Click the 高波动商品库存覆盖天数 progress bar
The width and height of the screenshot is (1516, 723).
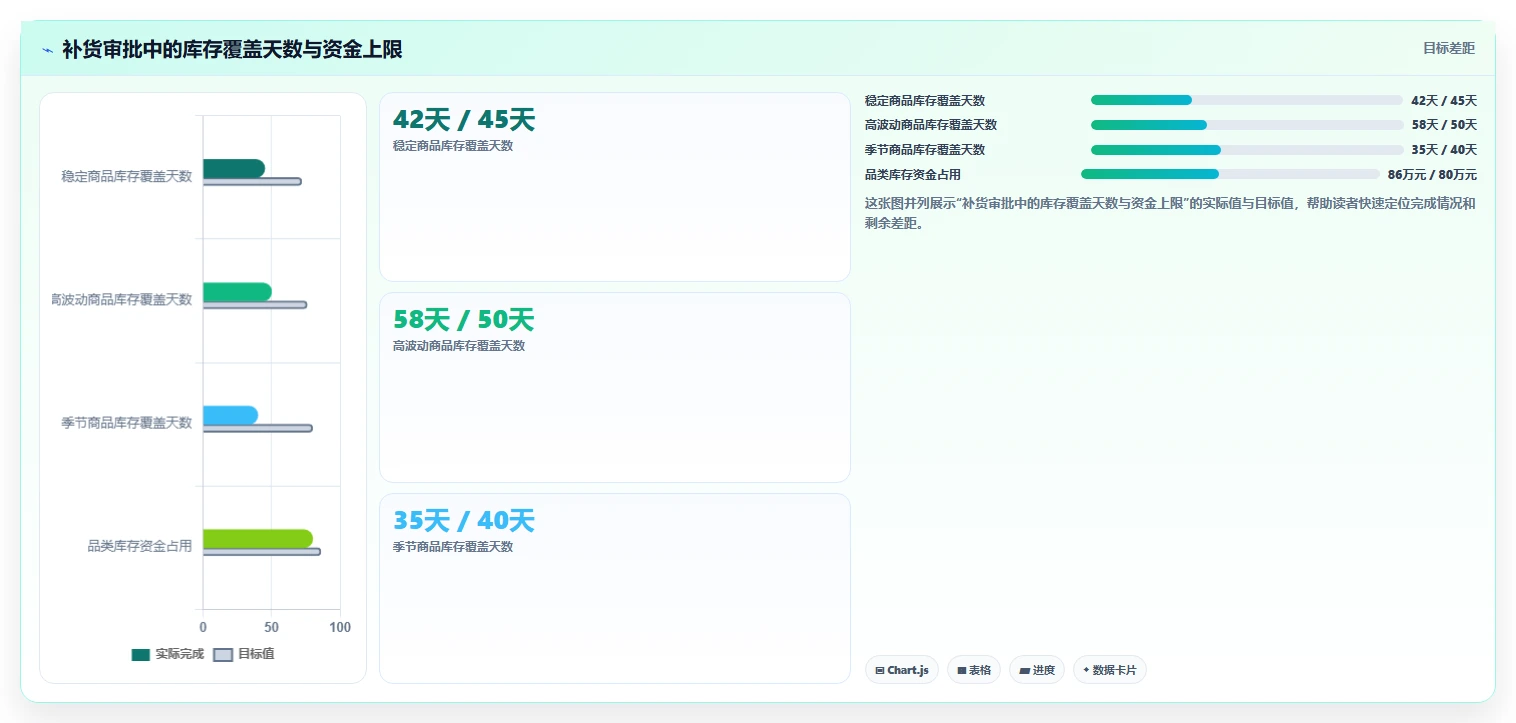1247,125
